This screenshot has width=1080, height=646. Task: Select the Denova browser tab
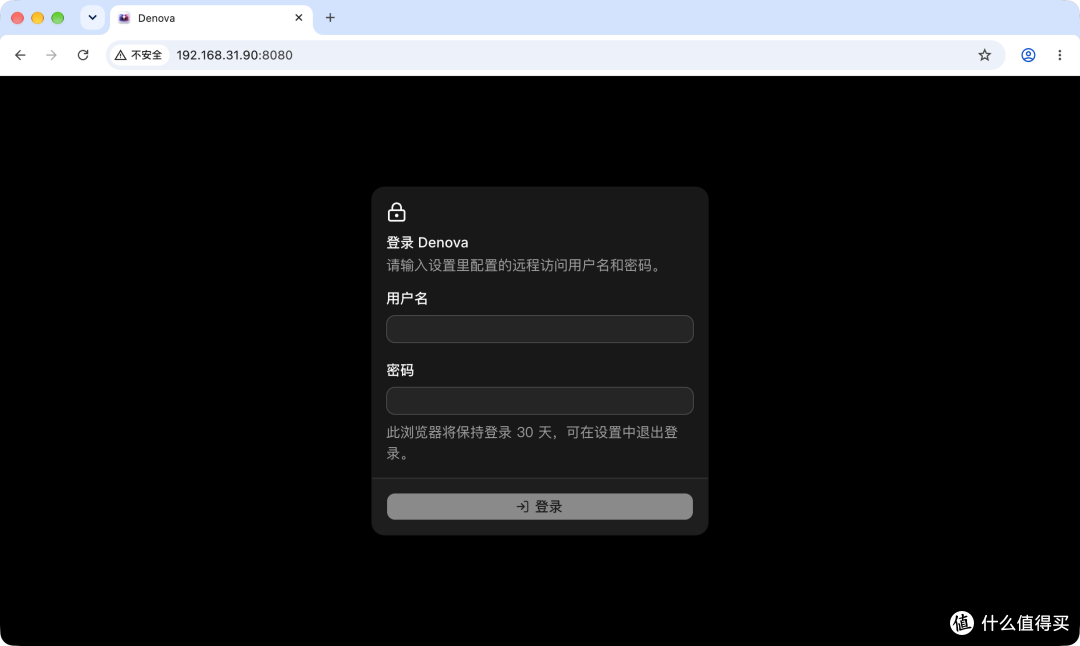pyautogui.click(x=211, y=18)
